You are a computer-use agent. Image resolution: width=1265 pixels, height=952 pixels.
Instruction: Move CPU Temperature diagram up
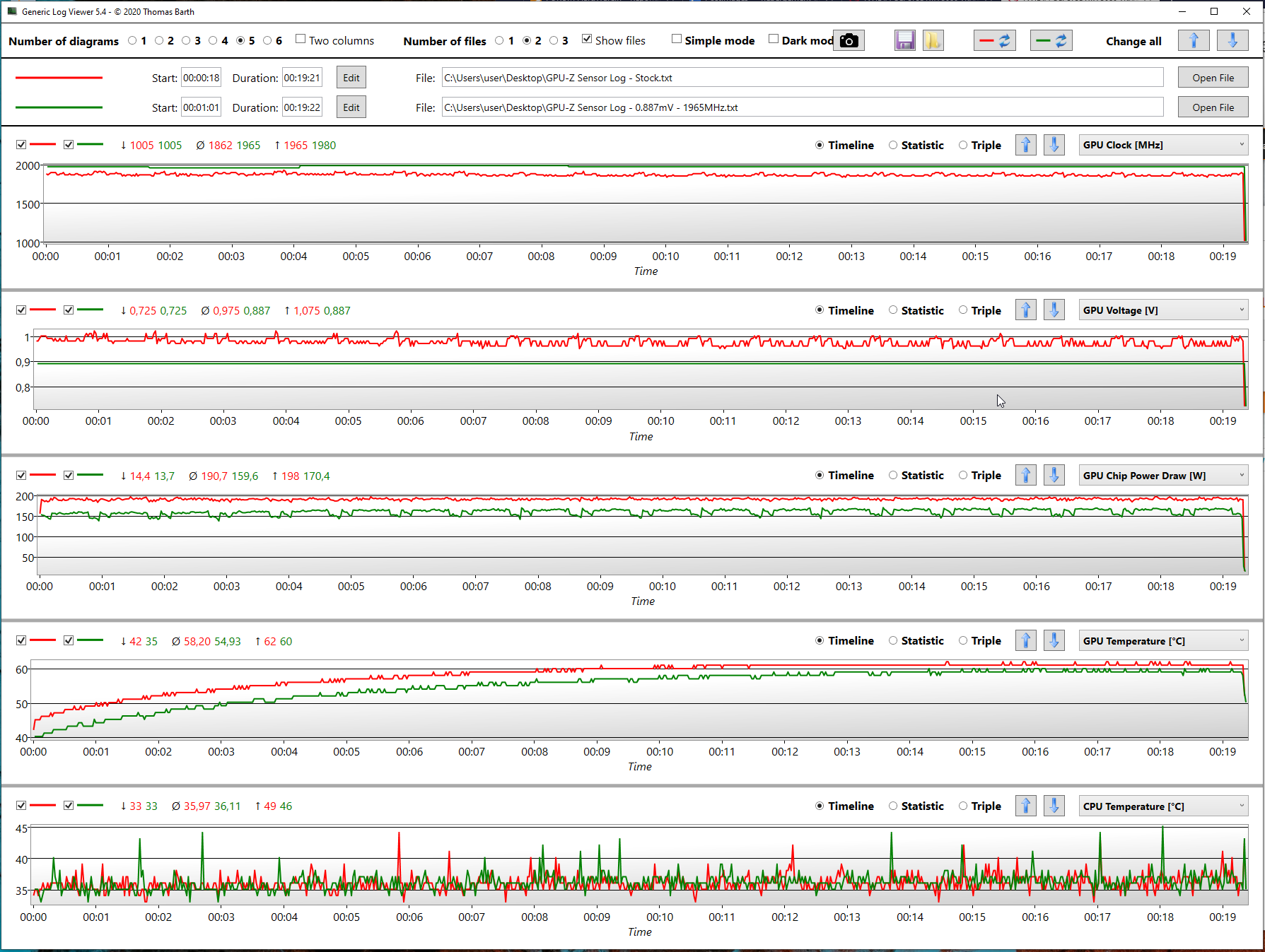click(x=1026, y=806)
